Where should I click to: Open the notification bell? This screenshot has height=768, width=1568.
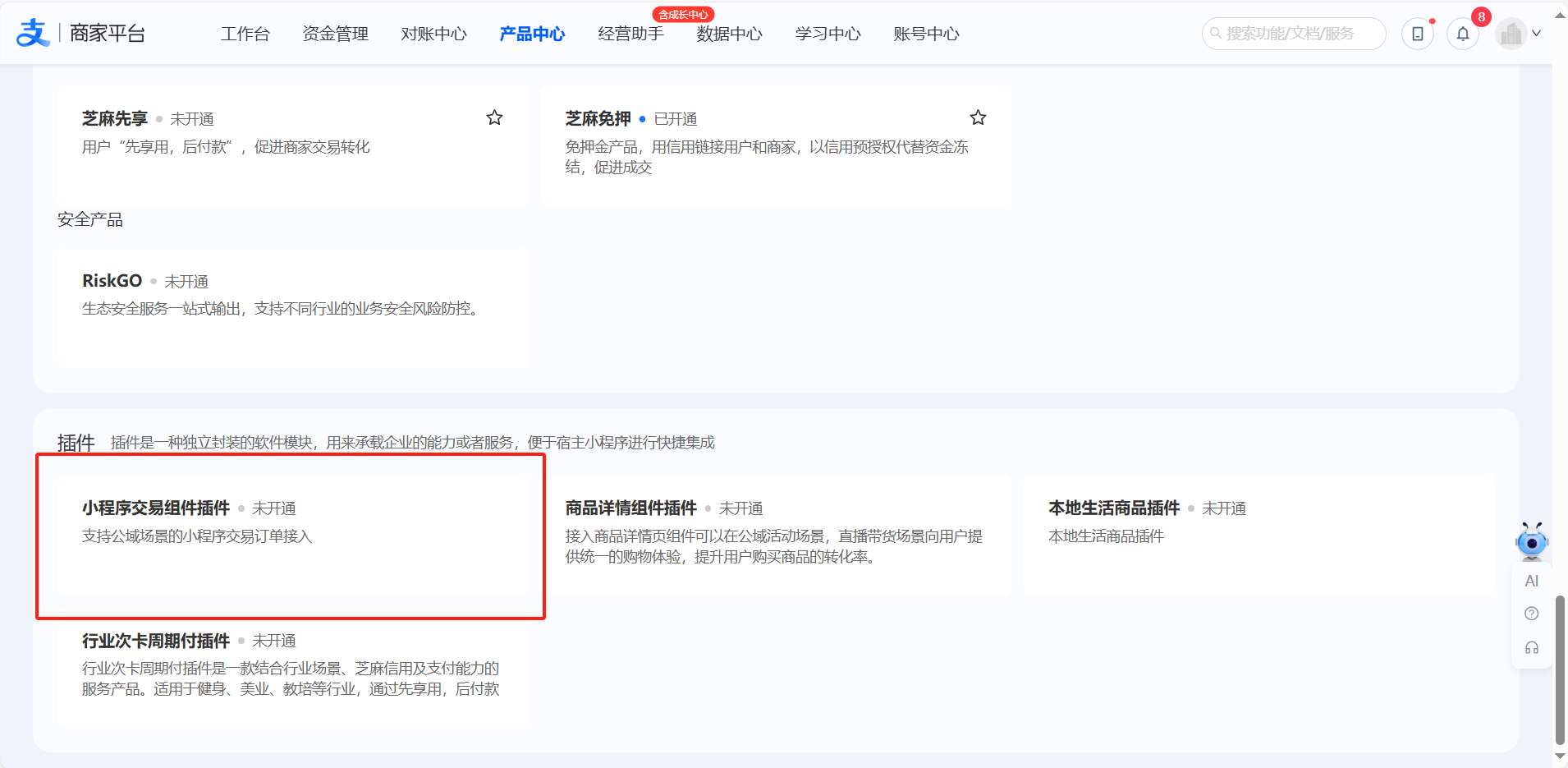coord(1463,34)
